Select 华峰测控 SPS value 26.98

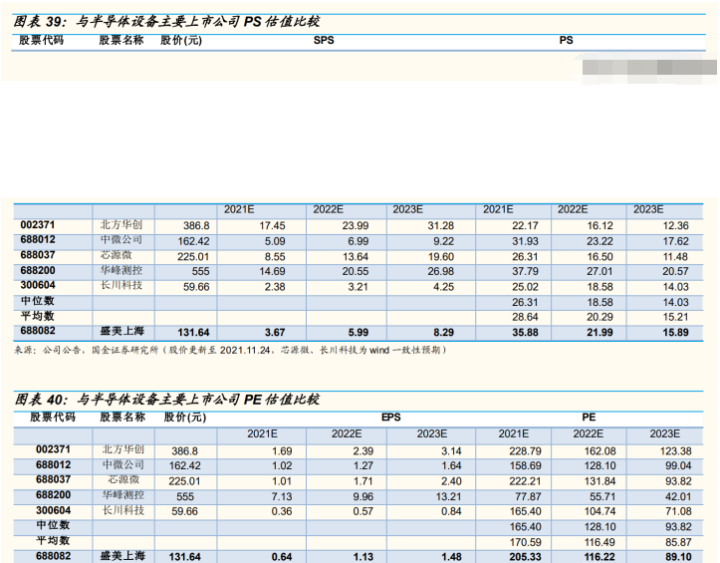pyautogui.click(x=441, y=271)
